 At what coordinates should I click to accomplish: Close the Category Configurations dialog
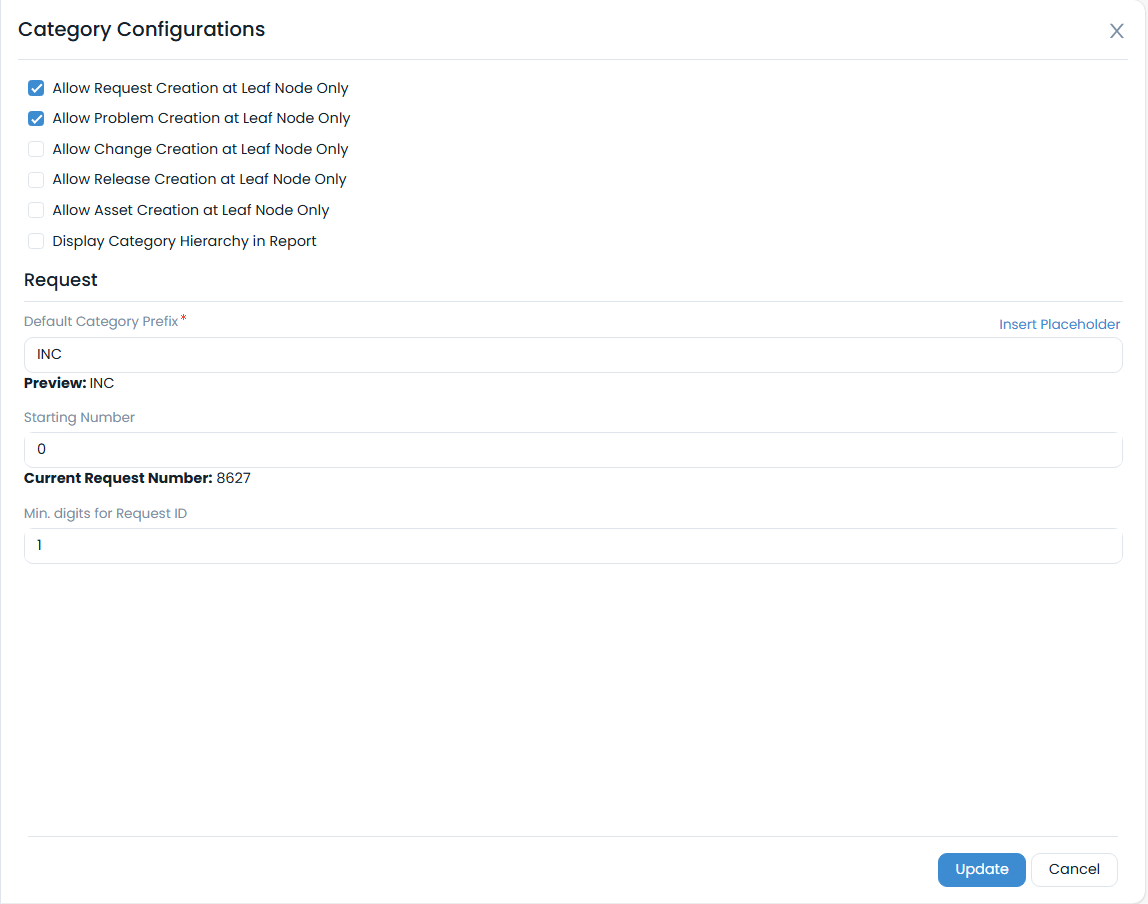pyautogui.click(x=1116, y=31)
